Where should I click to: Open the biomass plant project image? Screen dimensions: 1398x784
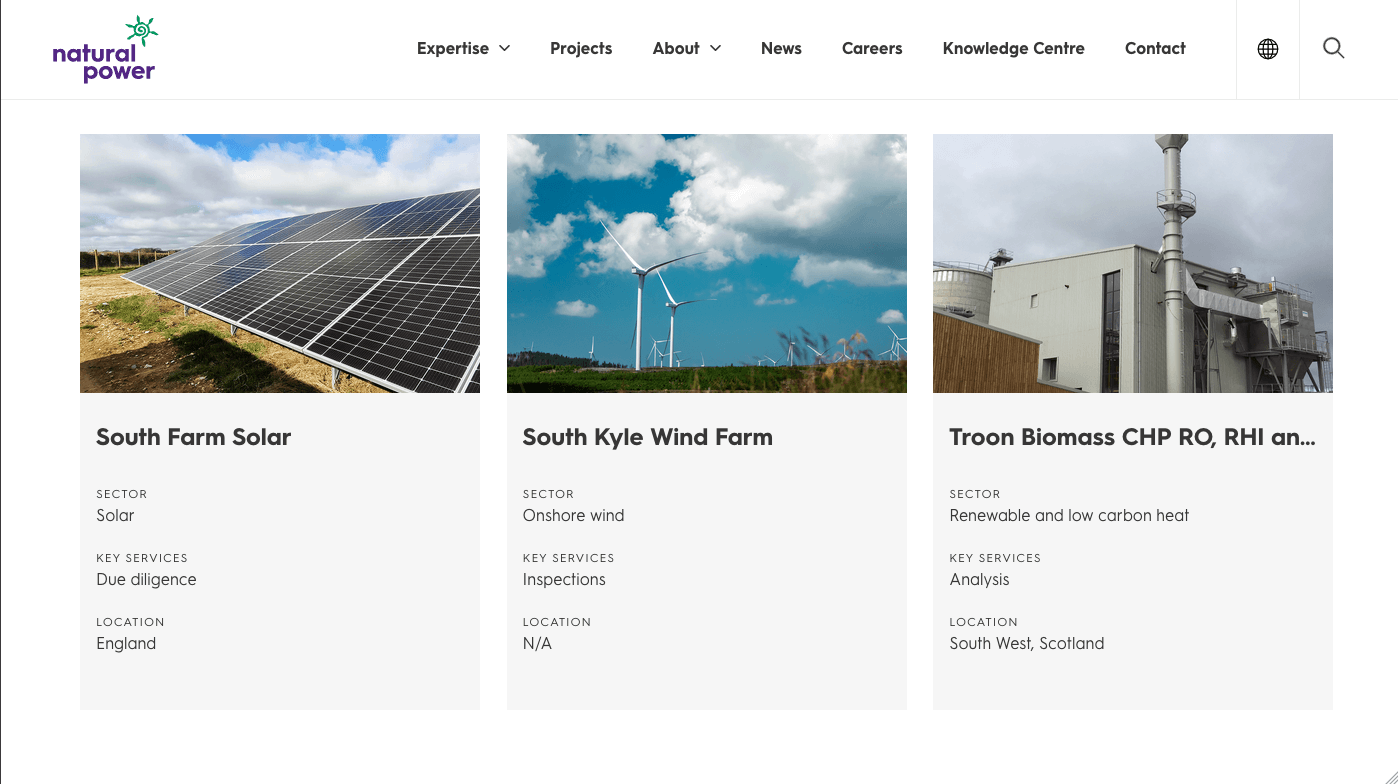1132,263
